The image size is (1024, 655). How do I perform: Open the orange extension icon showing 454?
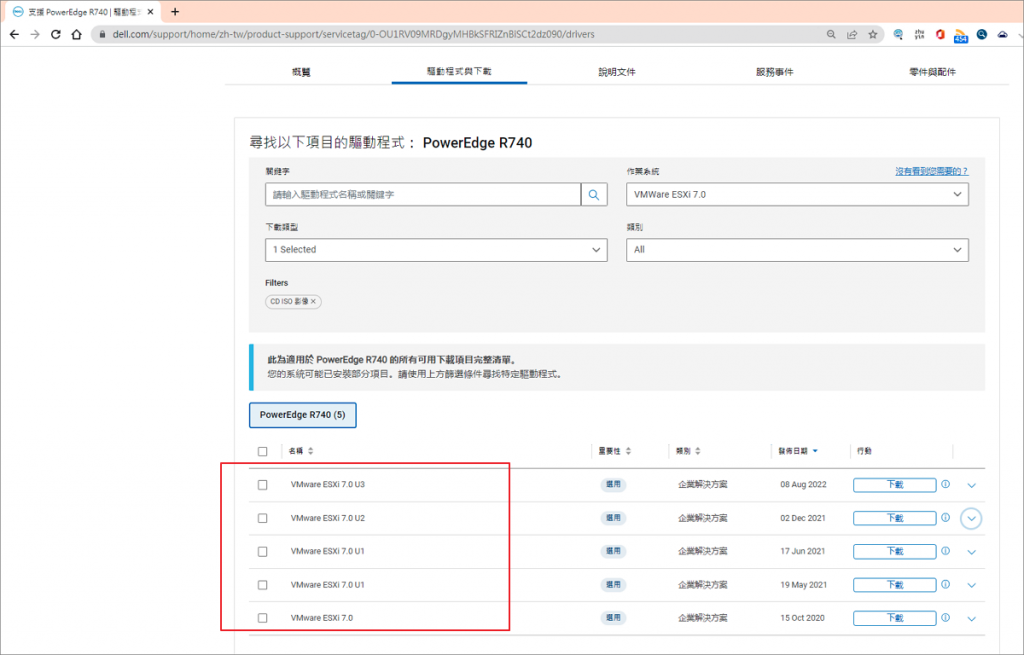[x=961, y=35]
